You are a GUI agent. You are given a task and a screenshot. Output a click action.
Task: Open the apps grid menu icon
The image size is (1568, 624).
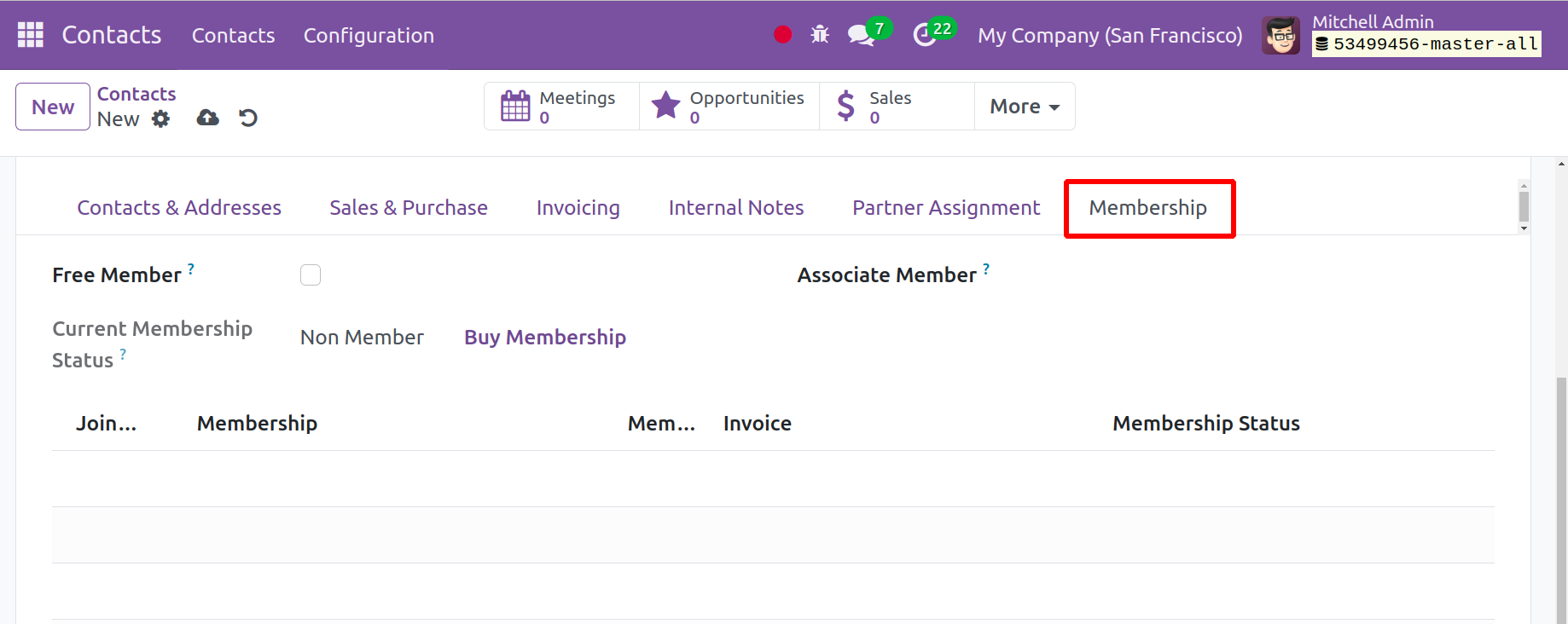click(x=31, y=35)
